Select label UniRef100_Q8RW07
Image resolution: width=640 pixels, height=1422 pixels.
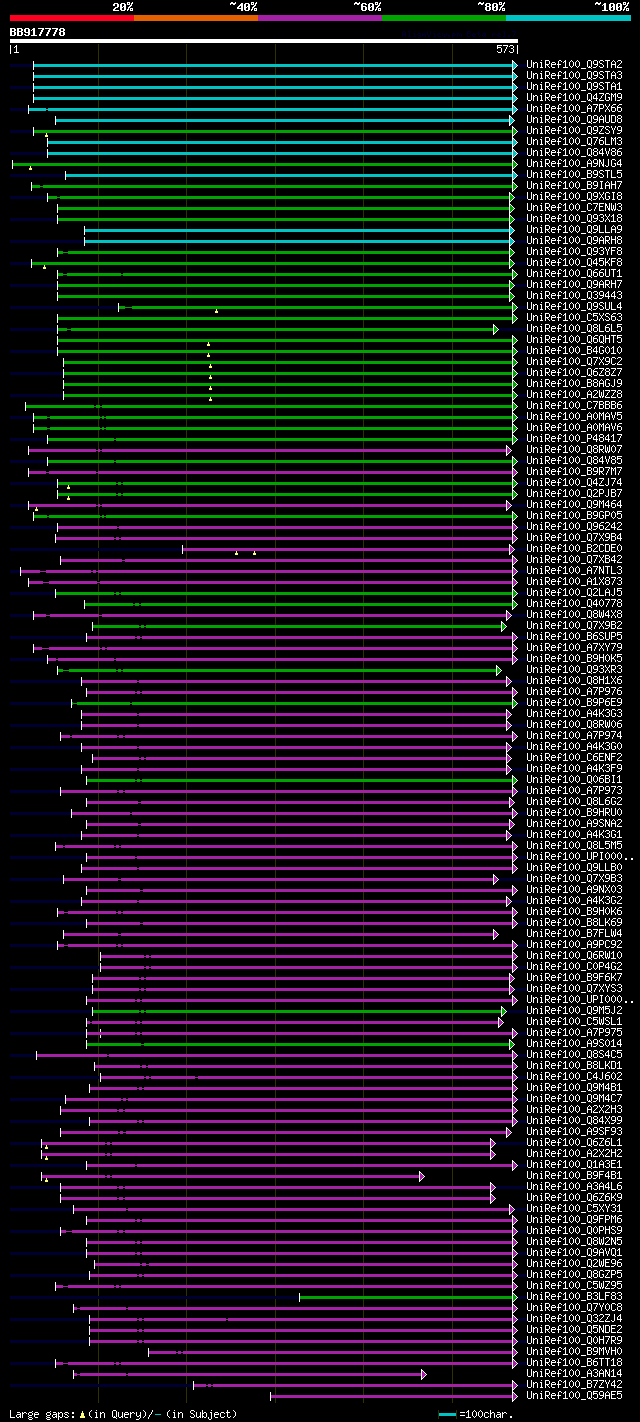pos(574,450)
